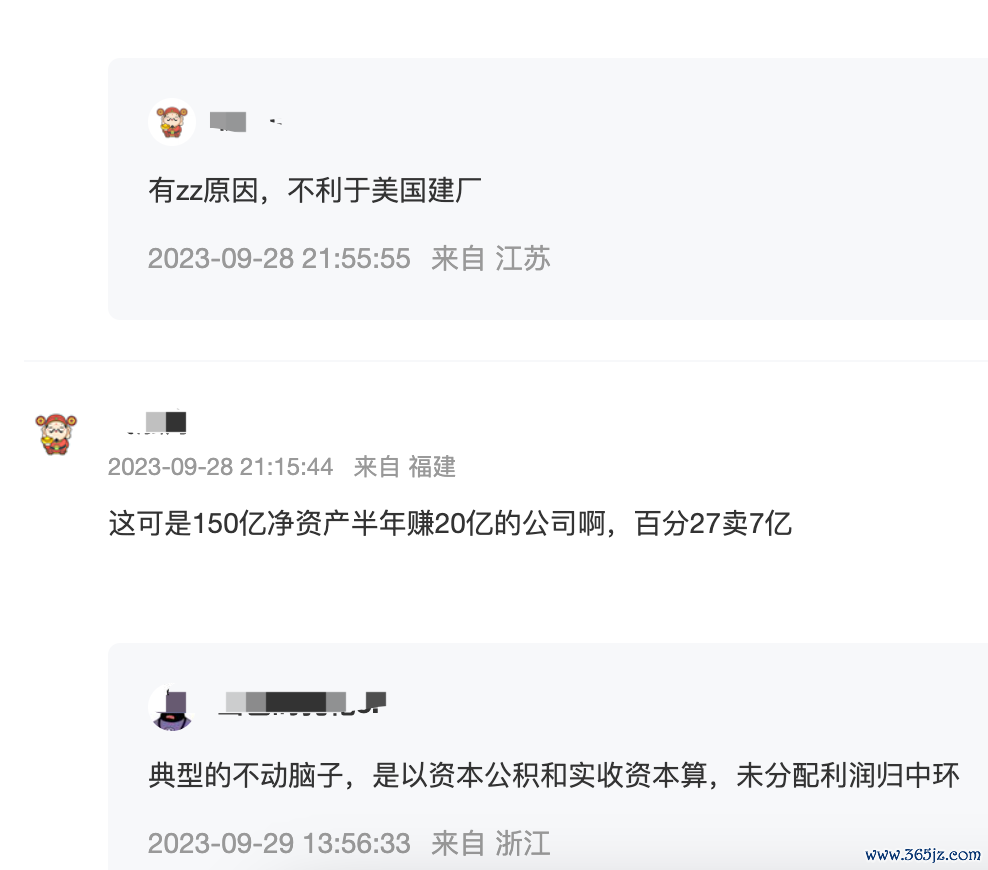
Task: Open blurred username above the 21:15:44 timestamp
Action: pos(156,422)
